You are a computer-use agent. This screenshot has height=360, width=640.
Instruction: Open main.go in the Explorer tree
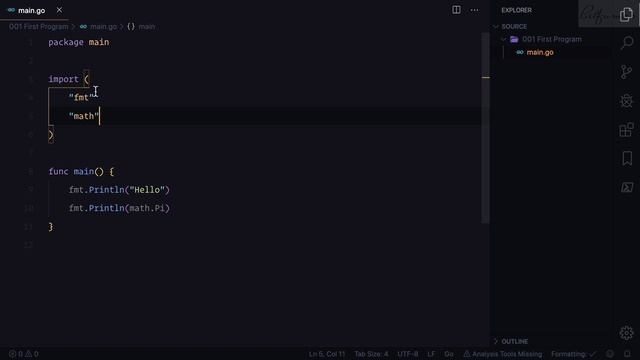click(540, 52)
